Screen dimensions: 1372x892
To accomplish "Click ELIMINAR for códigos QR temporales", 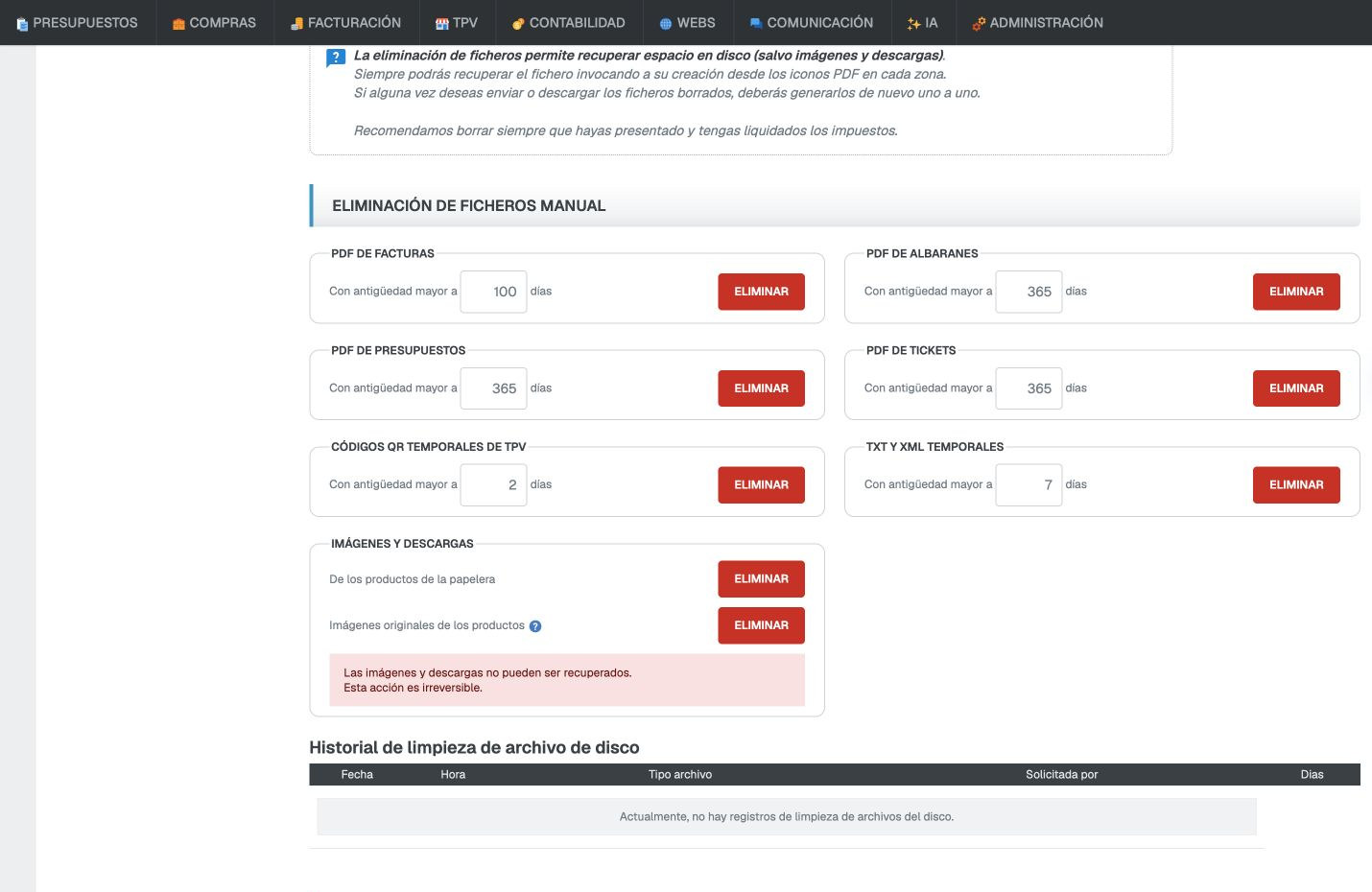I will [762, 485].
